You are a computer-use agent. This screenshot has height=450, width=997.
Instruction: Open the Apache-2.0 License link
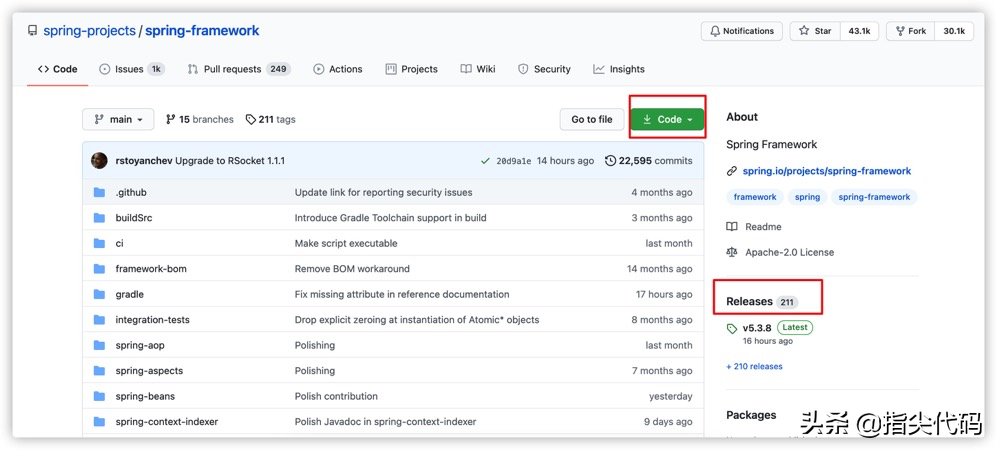click(781, 252)
